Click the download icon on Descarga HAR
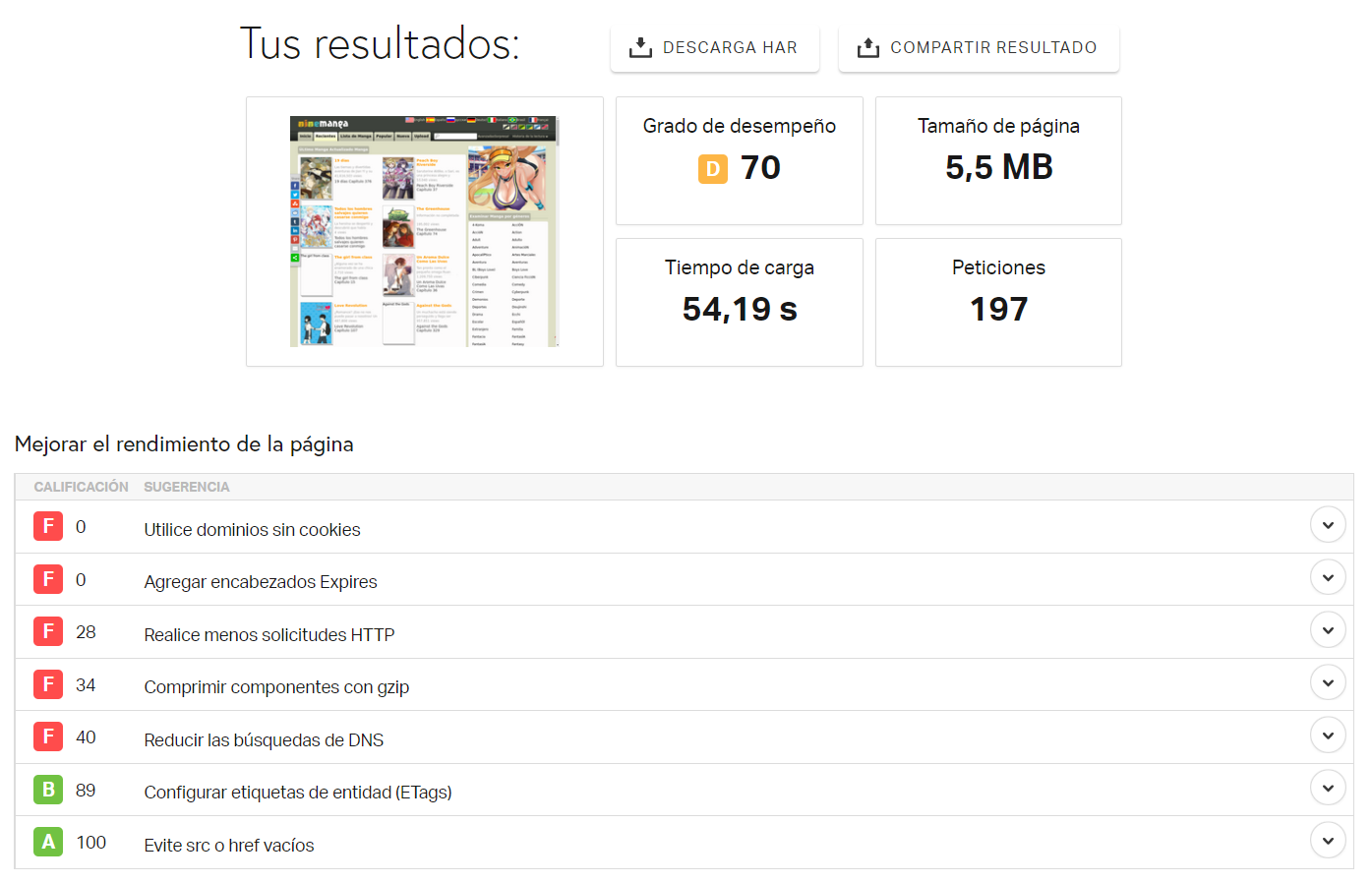The image size is (1372, 883). 640,47
